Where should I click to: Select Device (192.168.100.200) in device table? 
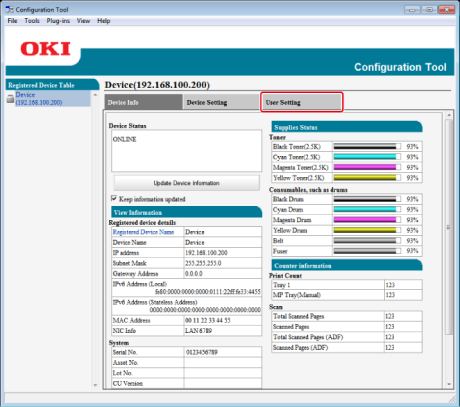click(x=39, y=99)
